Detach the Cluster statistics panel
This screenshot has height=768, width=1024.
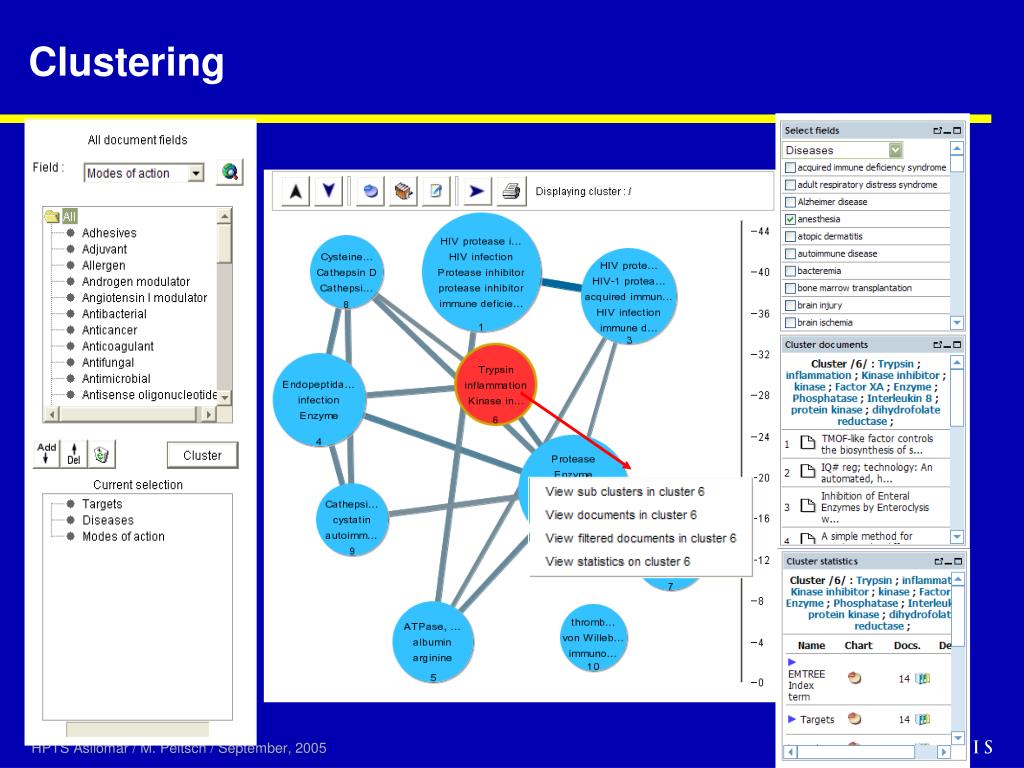pos(938,562)
